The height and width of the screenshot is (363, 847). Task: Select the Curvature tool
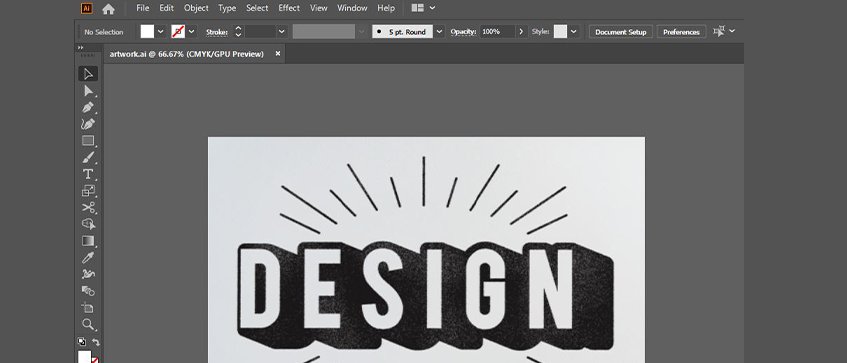coord(88,124)
